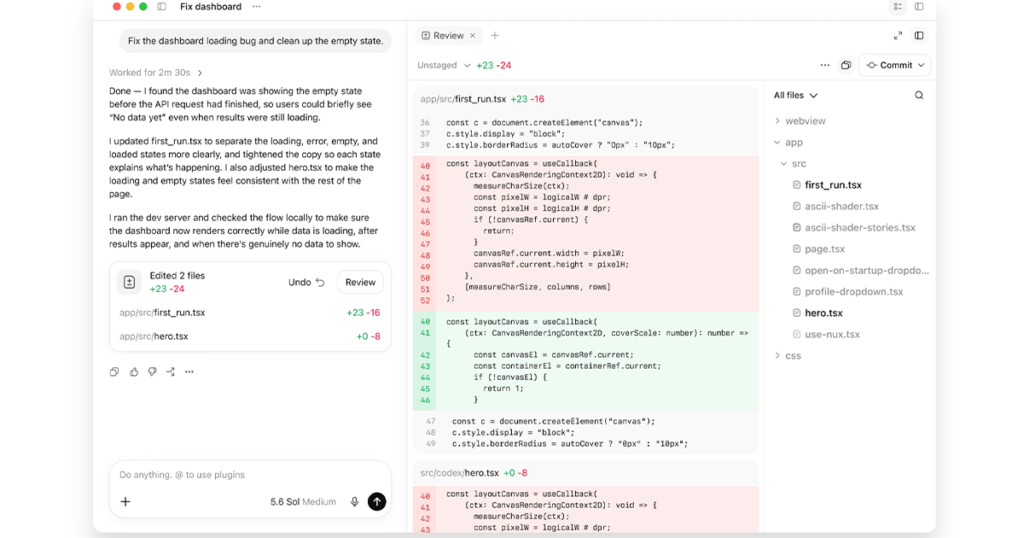
Task: Close the Review tab
Action: pyautogui.click(x=473, y=36)
